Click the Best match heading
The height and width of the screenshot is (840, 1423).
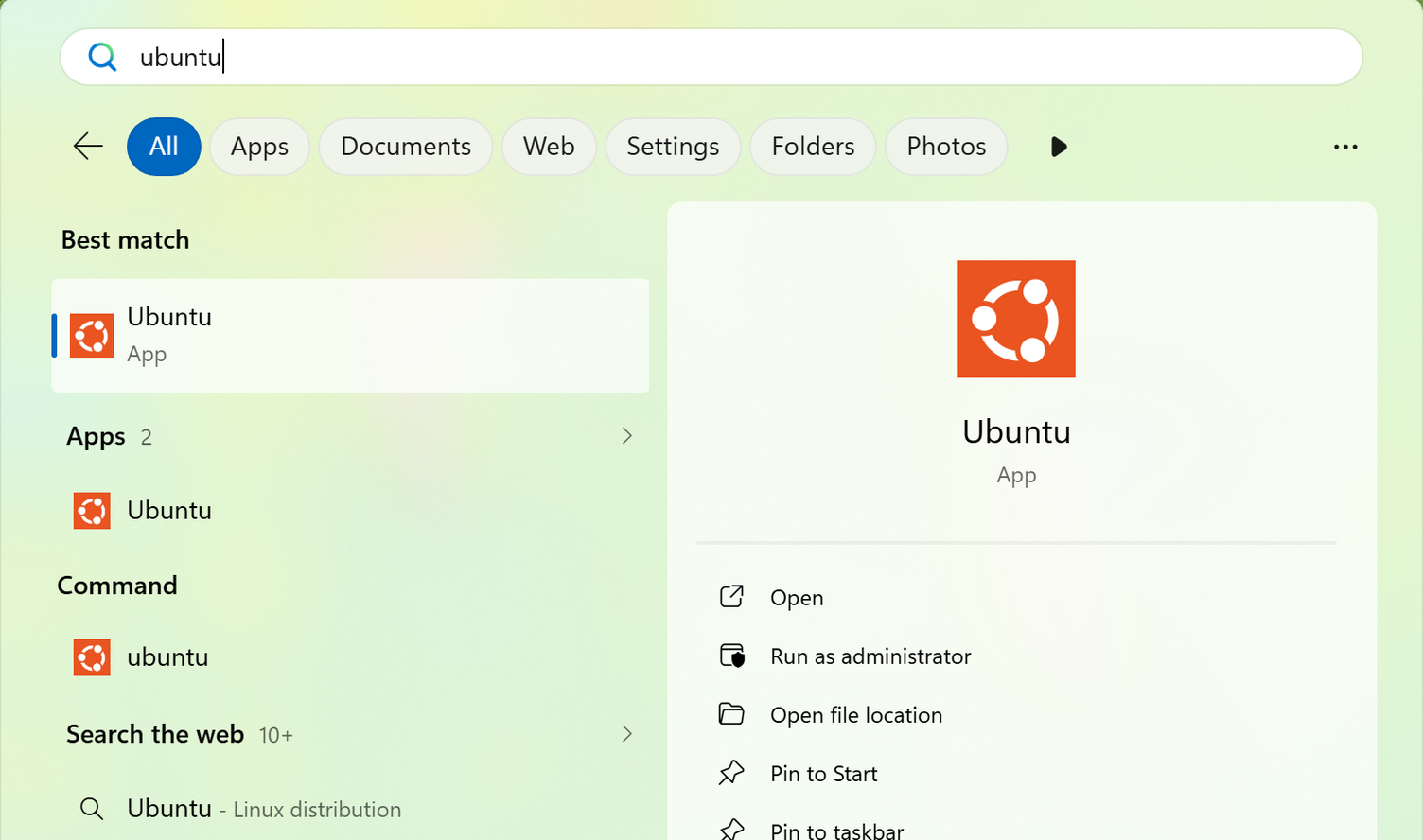[125, 240]
